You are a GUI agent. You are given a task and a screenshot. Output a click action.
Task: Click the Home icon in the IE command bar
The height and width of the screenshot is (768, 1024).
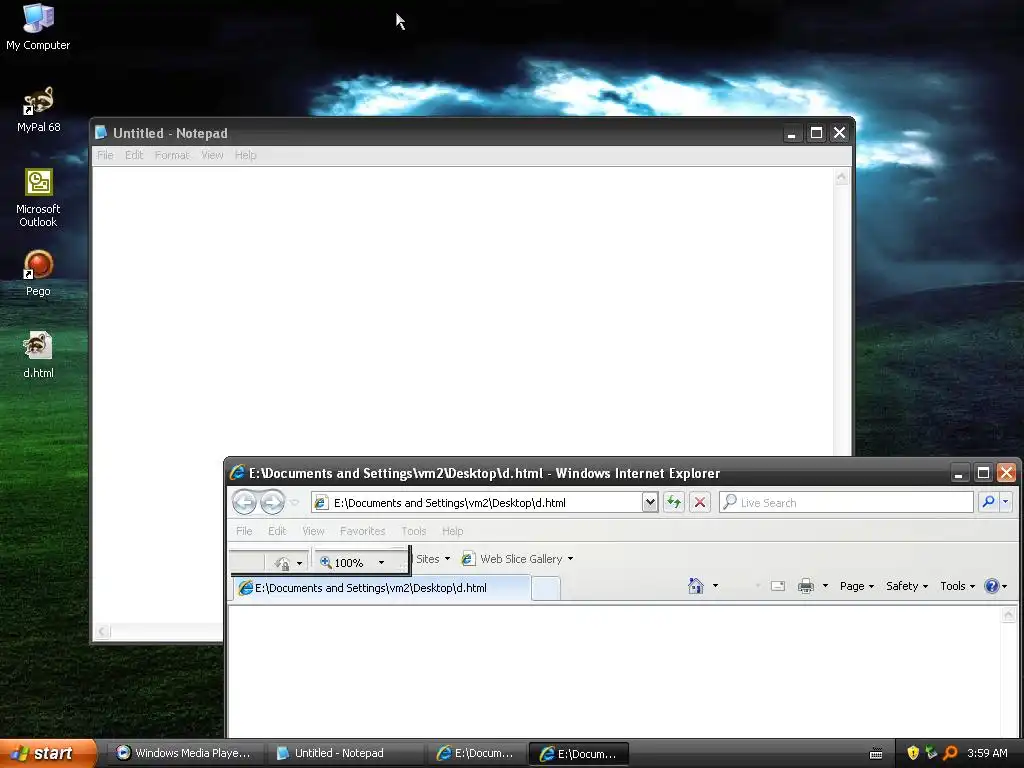pos(696,586)
